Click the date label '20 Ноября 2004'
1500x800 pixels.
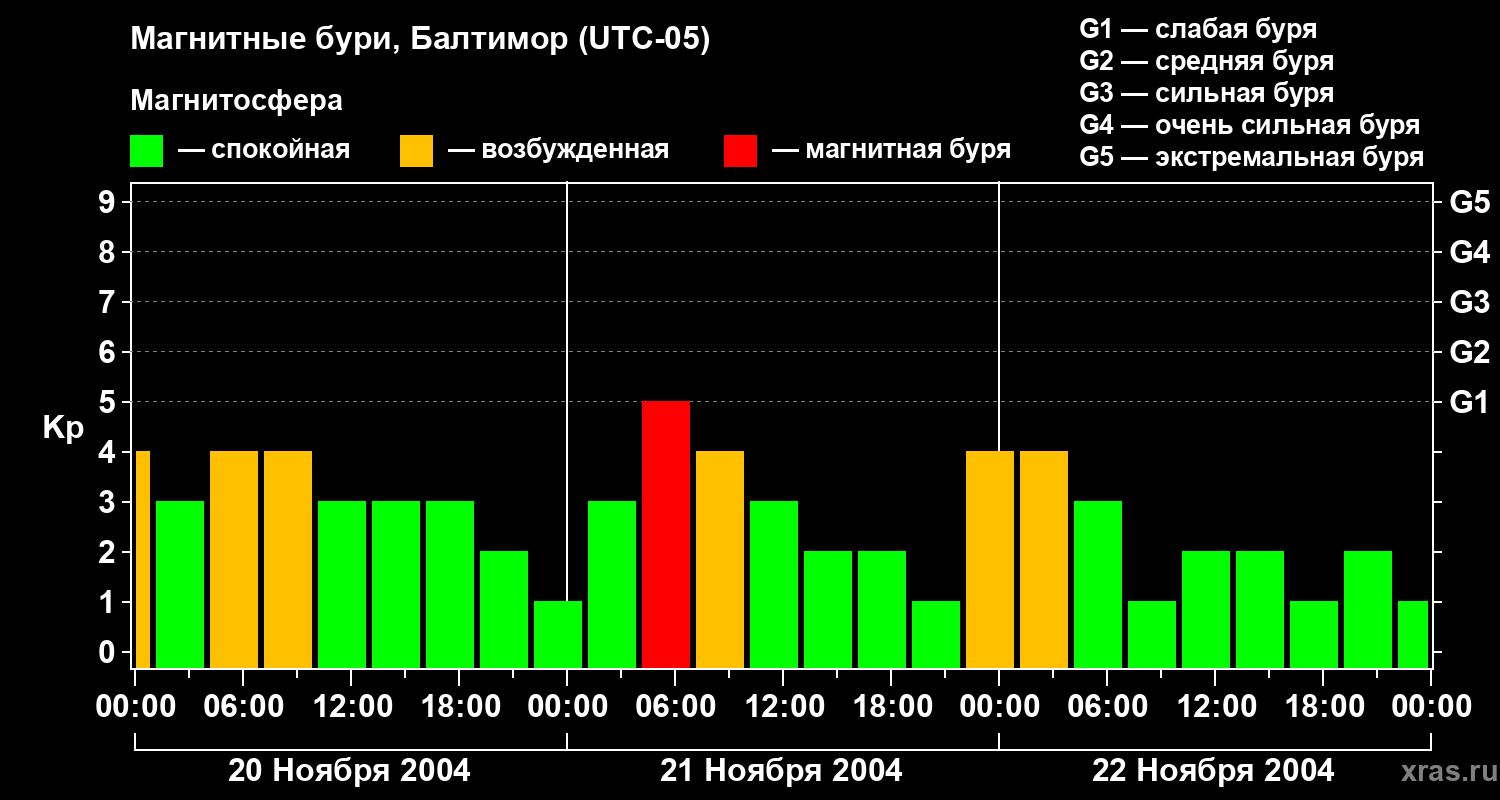(349, 771)
